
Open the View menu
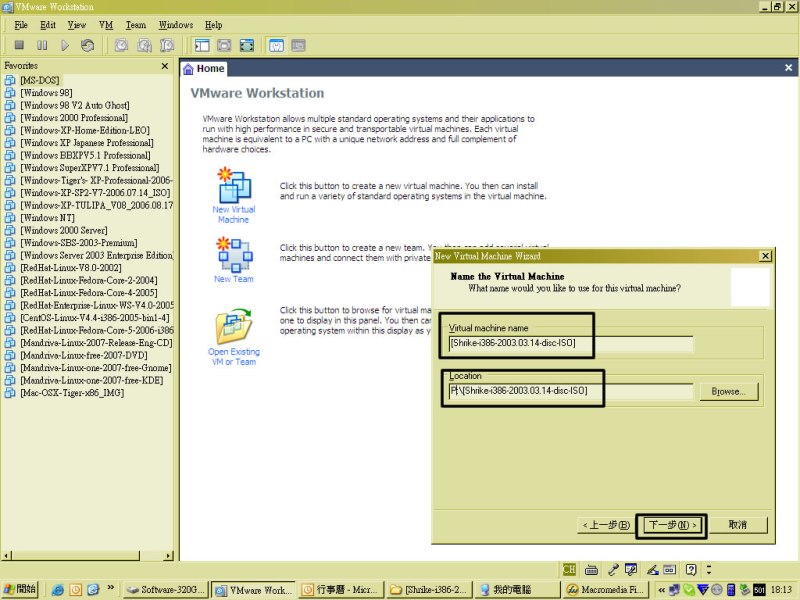(77, 25)
